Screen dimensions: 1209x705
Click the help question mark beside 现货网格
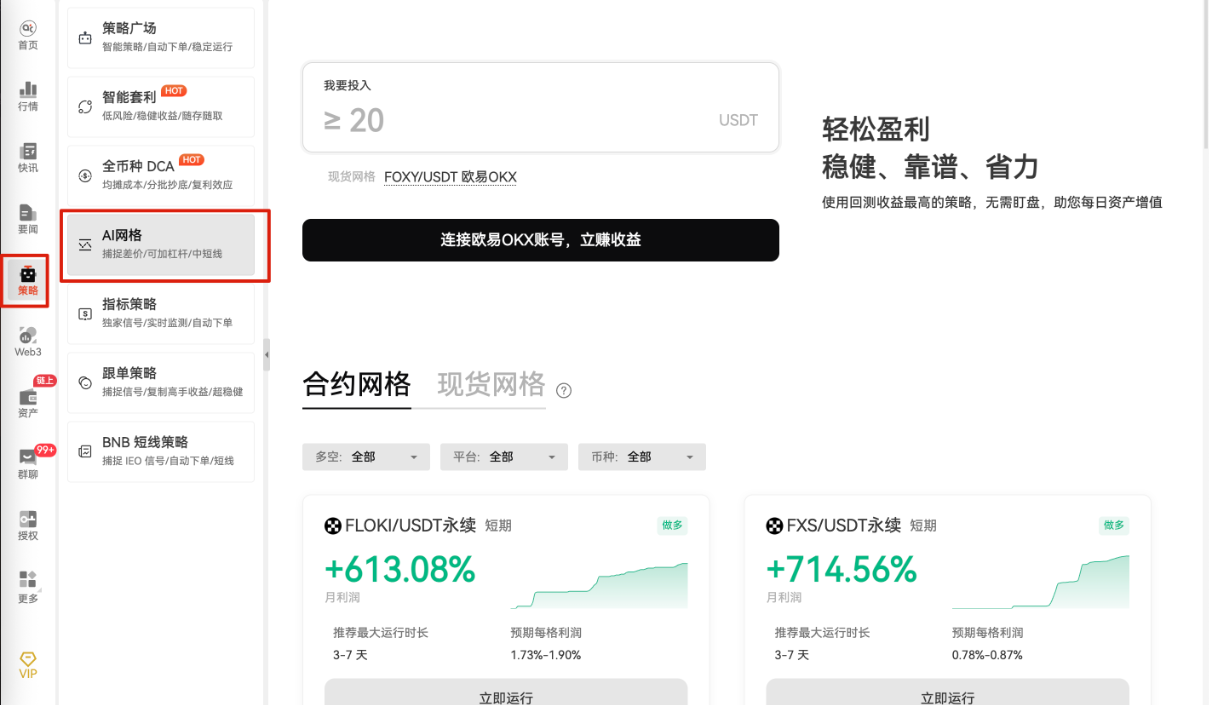tap(563, 391)
